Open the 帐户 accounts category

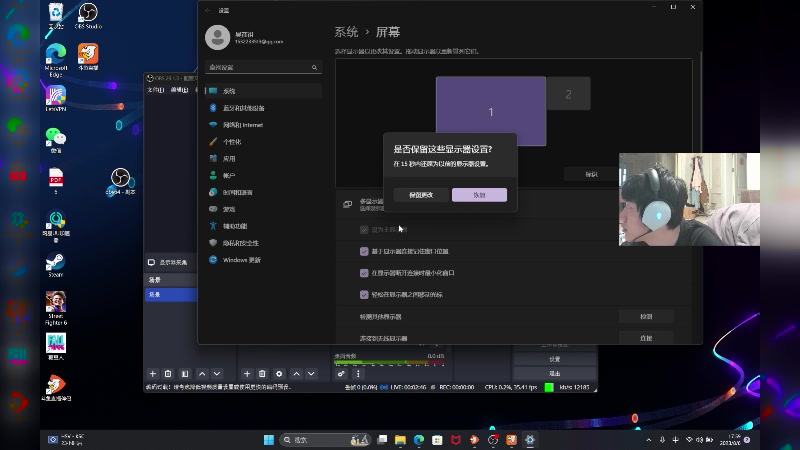pos(264,175)
